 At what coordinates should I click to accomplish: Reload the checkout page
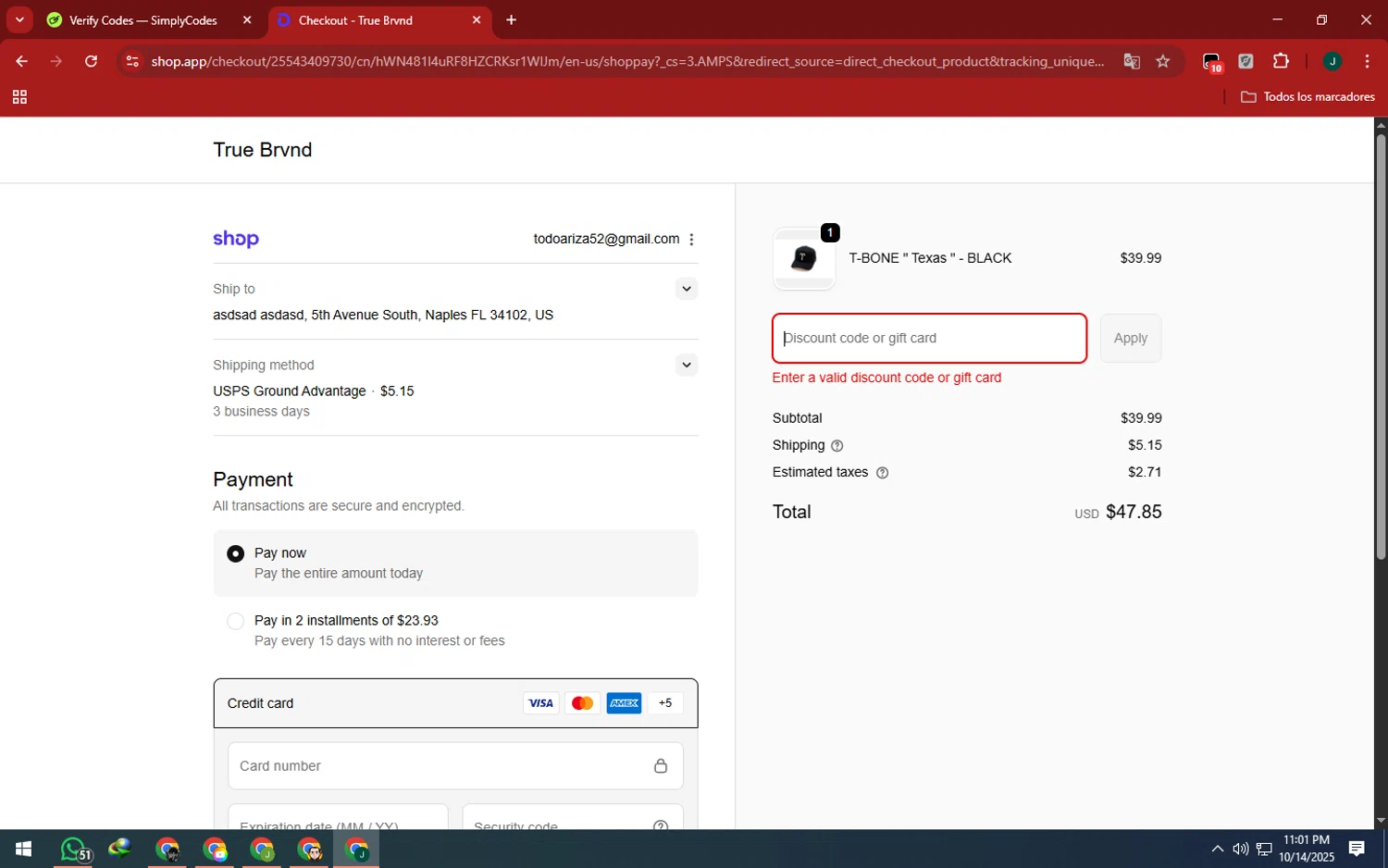91,61
